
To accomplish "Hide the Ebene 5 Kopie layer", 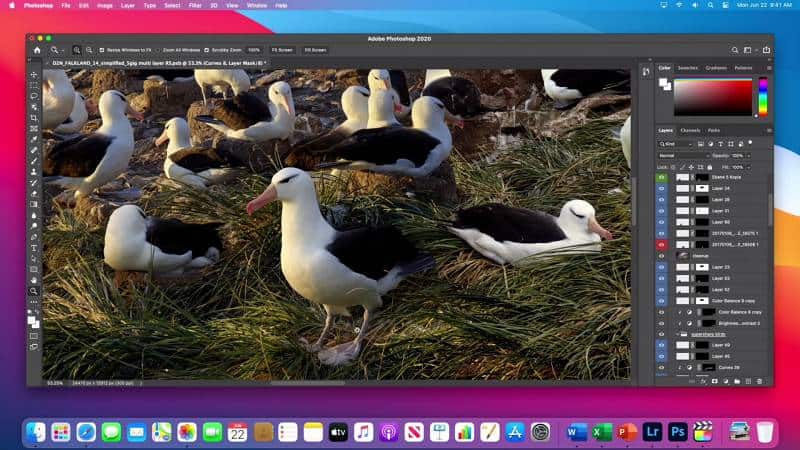I will tap(661, 177).
